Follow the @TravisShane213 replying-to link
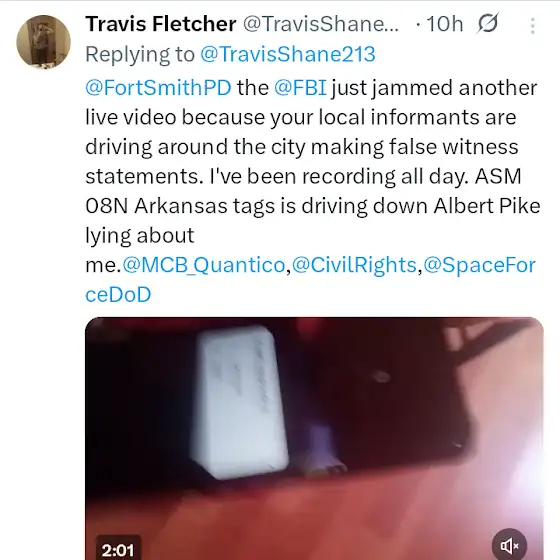Image resolution: width=560 pixels, height=560 pixels. pyautogui.click(x=288, y=54)
